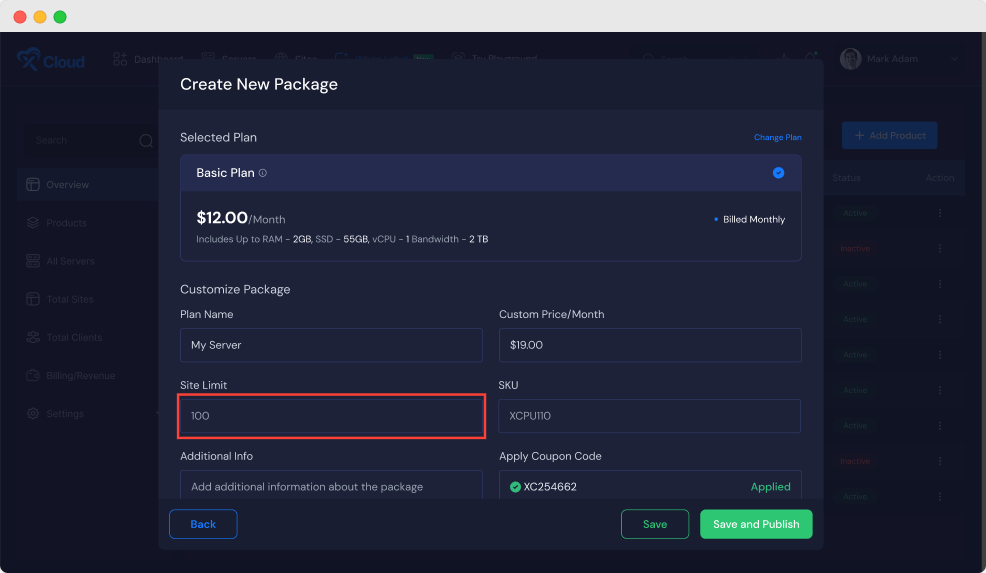The image size is (986, 573).
Task: Click the Save button
Action: pyautogui.click(x=655, y=524)
